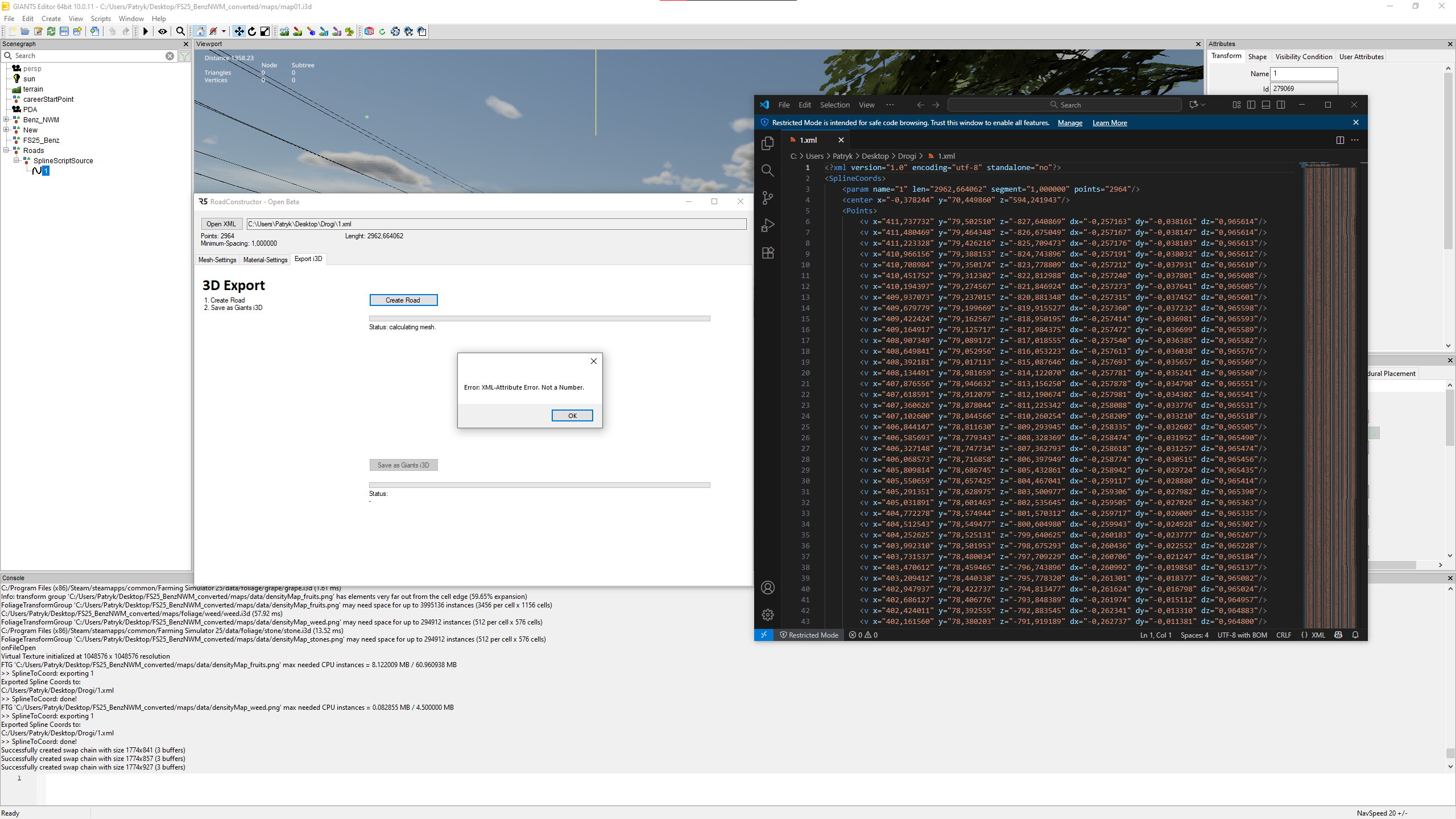
Task: Select the Scale tool in toolbar
Action: [x=265, y=32]
